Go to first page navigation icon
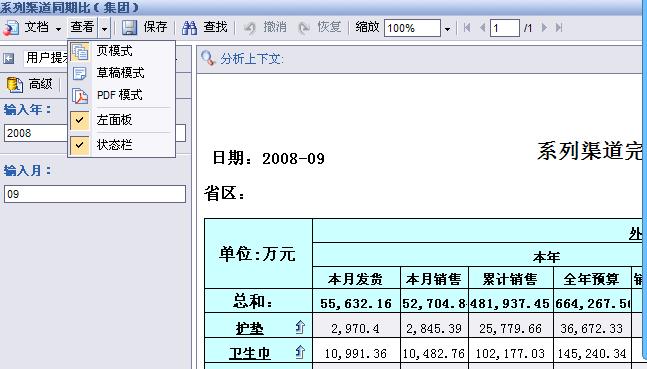647x369 pixels. pos(467,28)
